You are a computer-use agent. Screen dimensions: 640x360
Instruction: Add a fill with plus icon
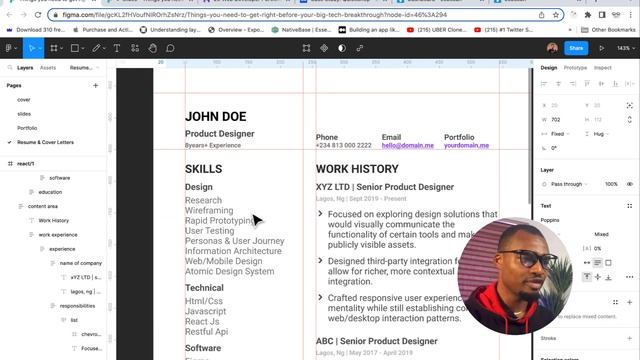click(629, 302)
